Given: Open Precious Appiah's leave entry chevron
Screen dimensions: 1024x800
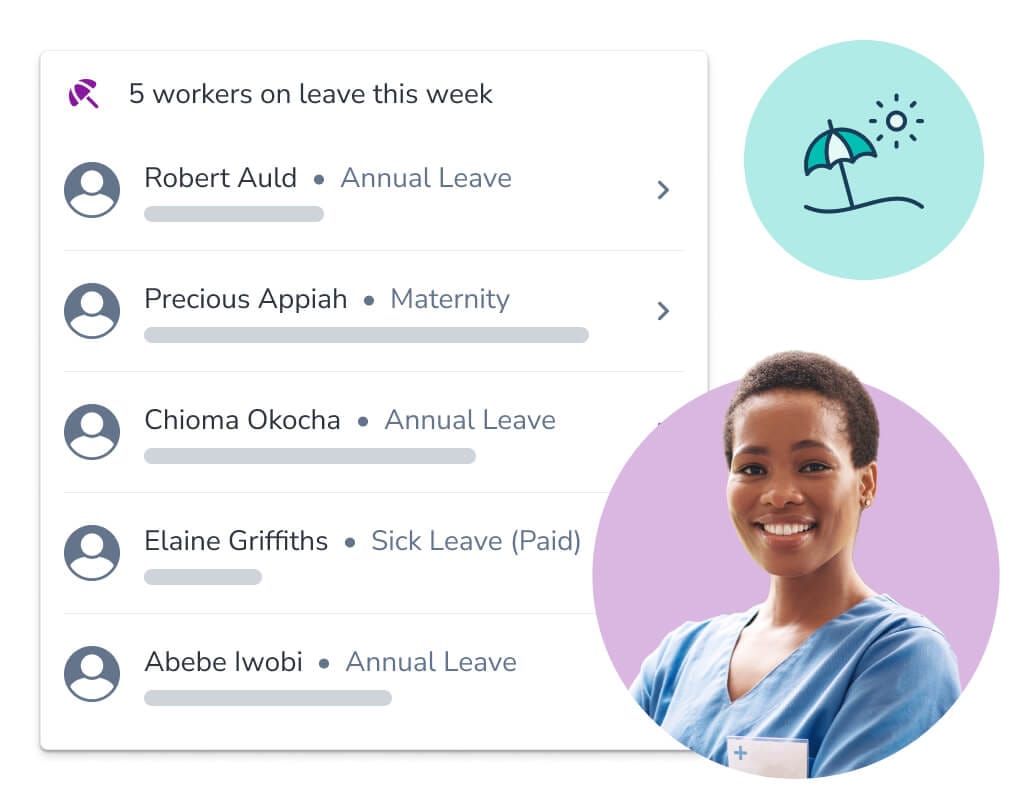Looking at the screenshot, I should coord(663,311).
